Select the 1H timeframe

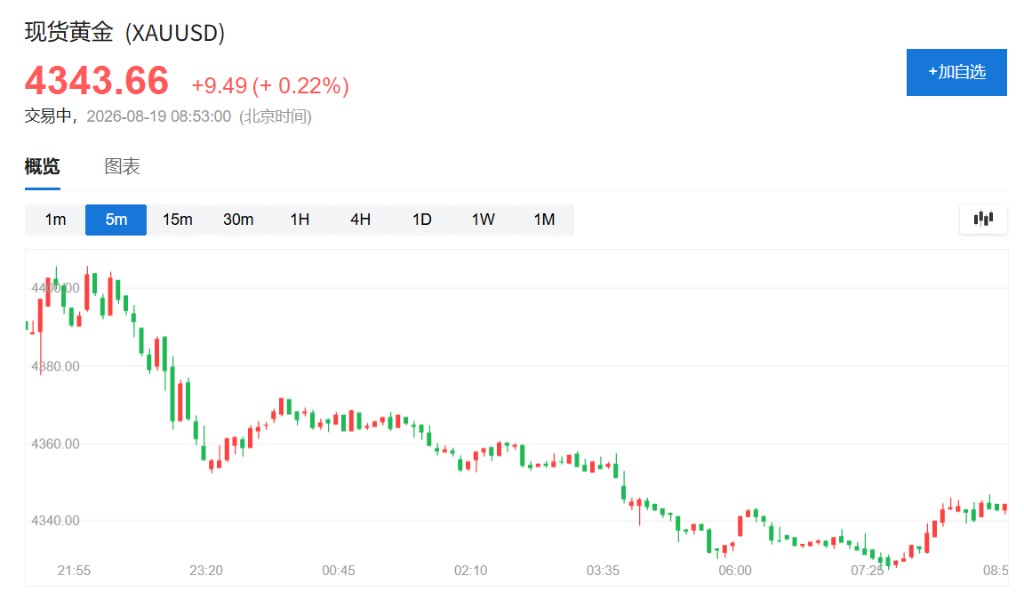point(300,219)
